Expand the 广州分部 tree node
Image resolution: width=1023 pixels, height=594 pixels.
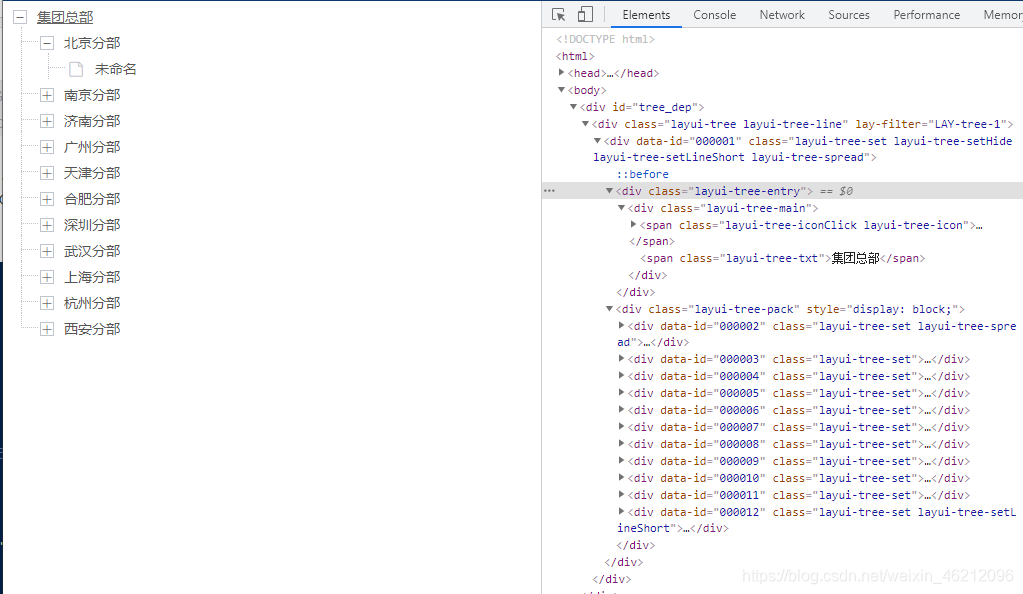(47, 148)
